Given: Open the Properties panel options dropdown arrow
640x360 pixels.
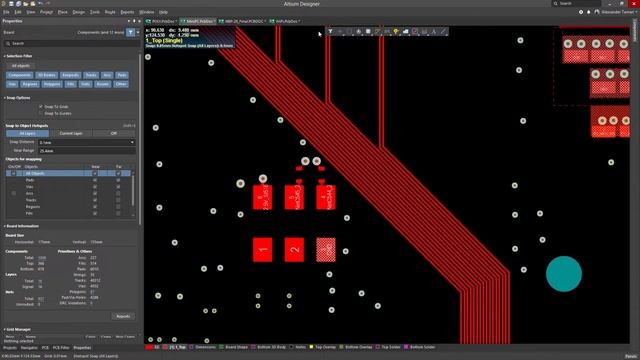Looking at the screenshot, I should (129, 21).
